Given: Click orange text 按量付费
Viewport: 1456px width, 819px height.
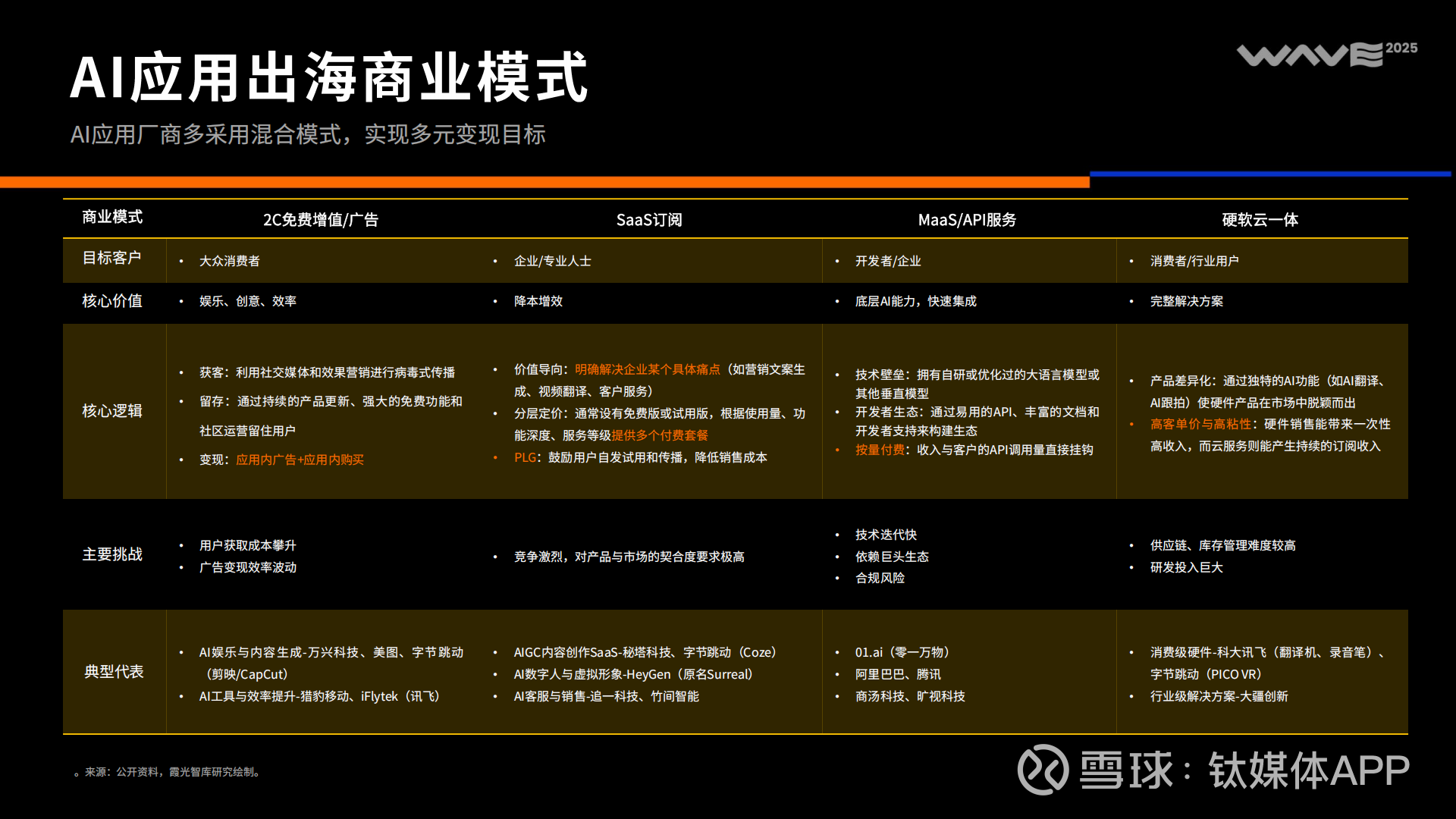Looking at the screenshot, I should pyautogui.click(x=880, y=450).
